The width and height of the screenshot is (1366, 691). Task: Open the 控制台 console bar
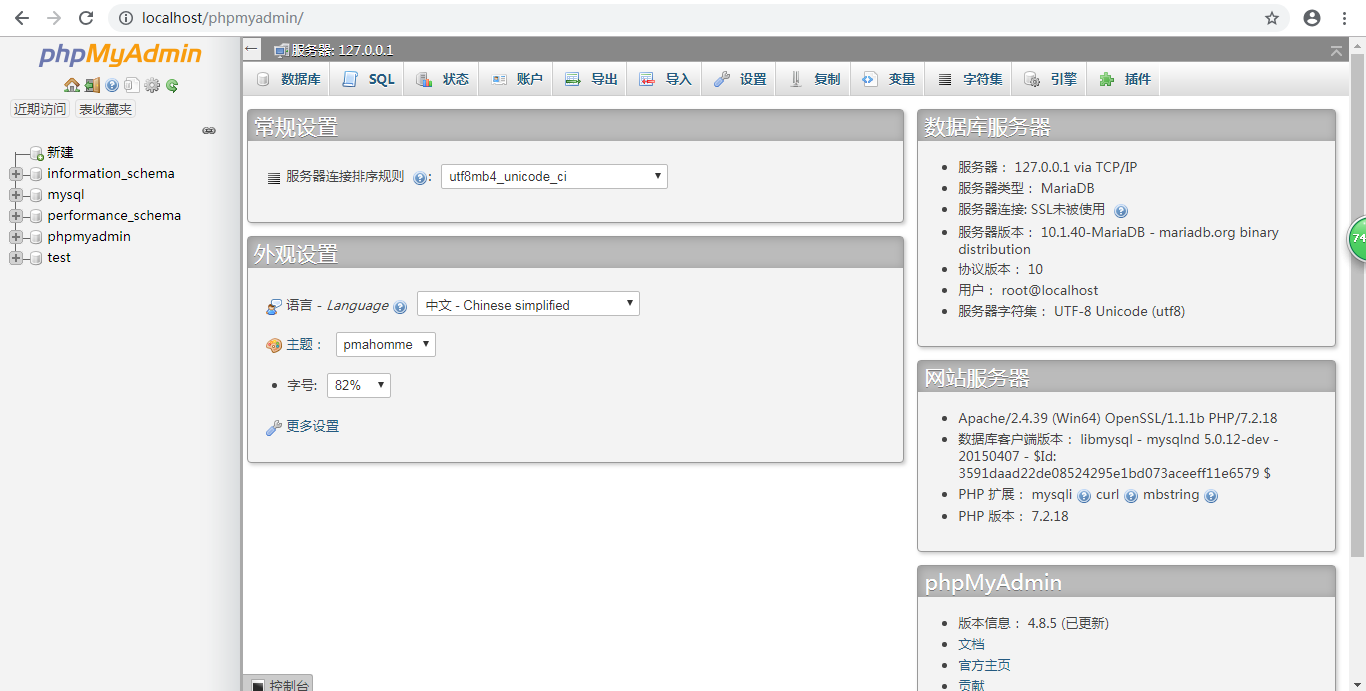pyautogui.click(x=278, y=683)
